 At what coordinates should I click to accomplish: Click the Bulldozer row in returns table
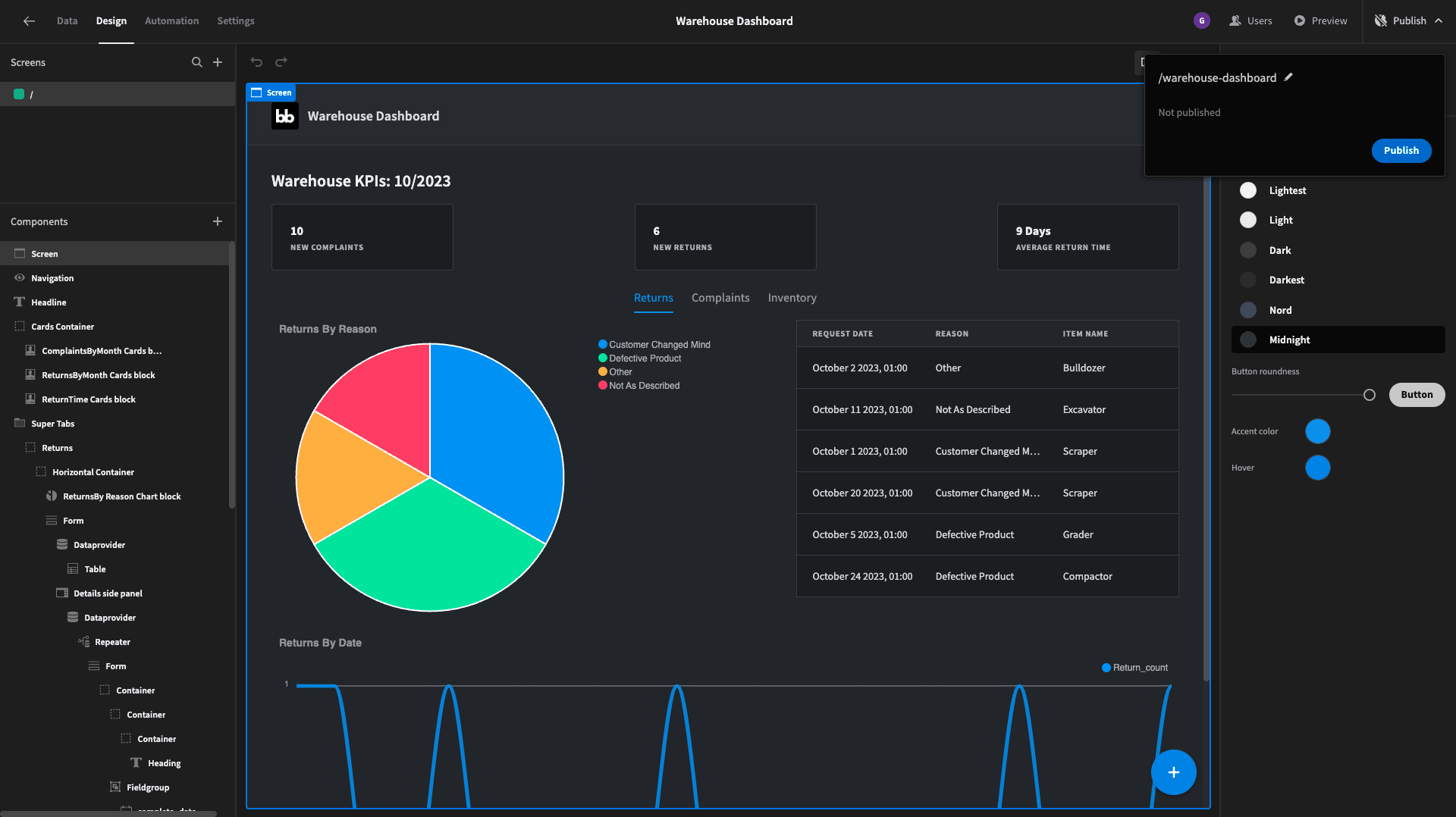click(x=987, y=368)
